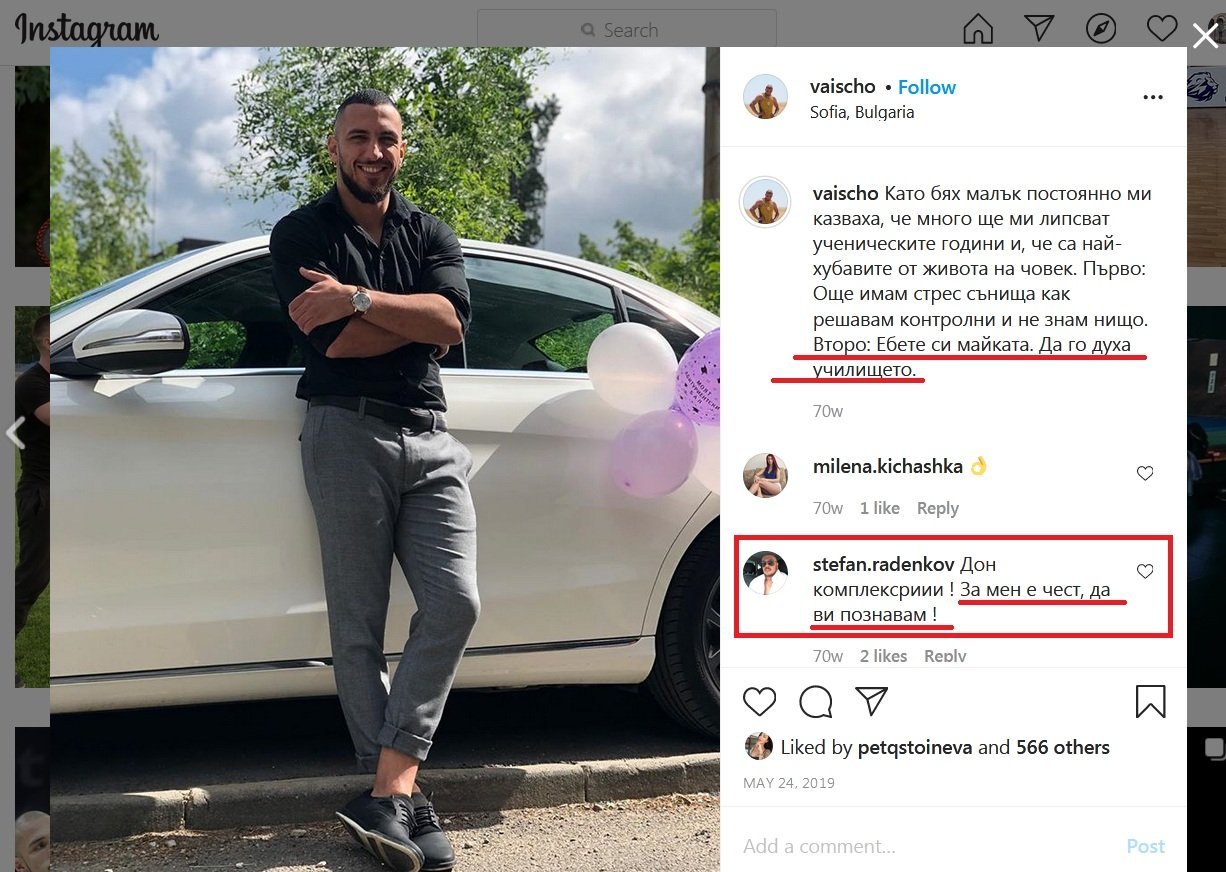
Task: Share the post via paper plane icon
Action: coord(872,701)
